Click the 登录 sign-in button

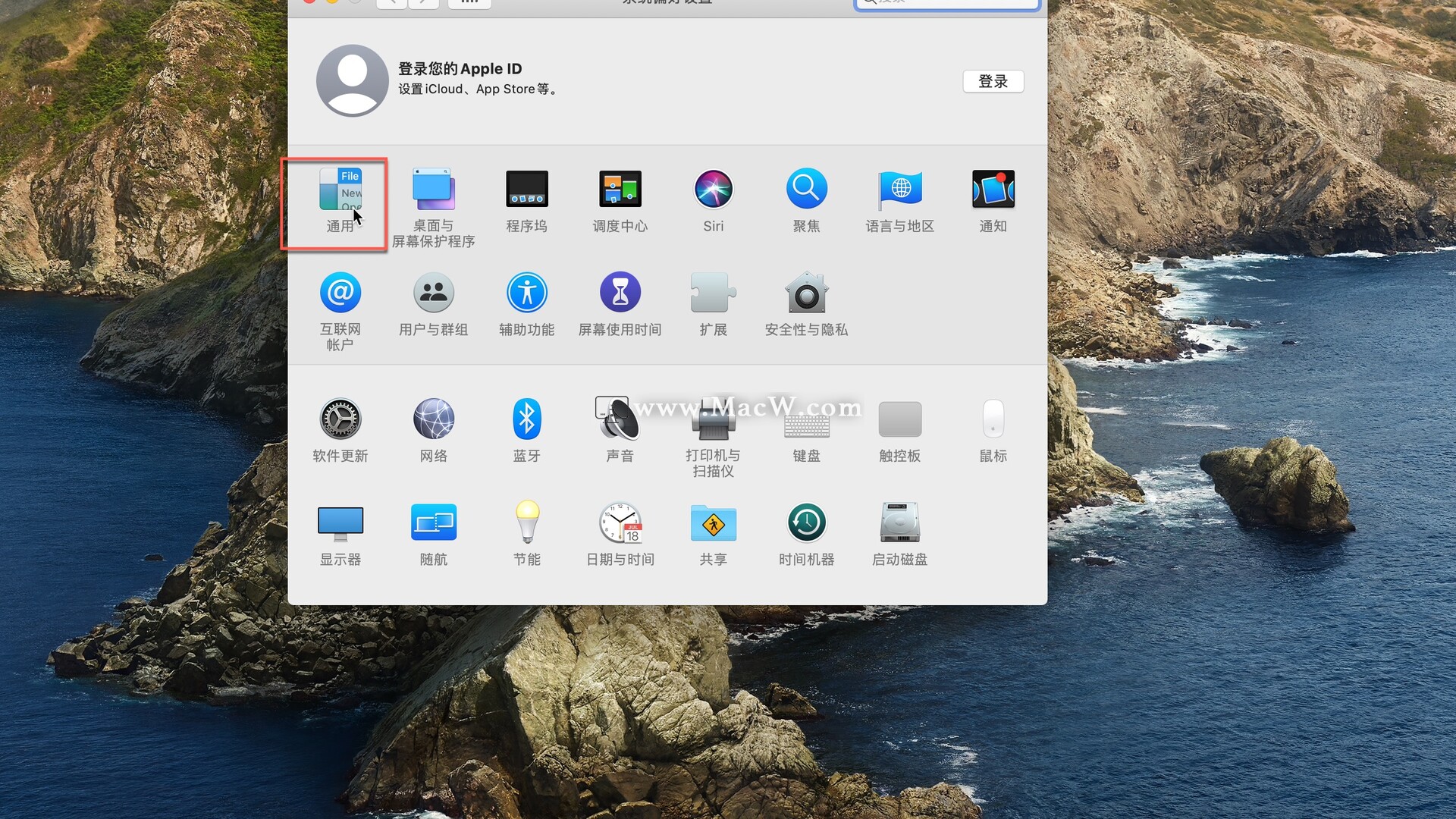(x=993, y=81)
